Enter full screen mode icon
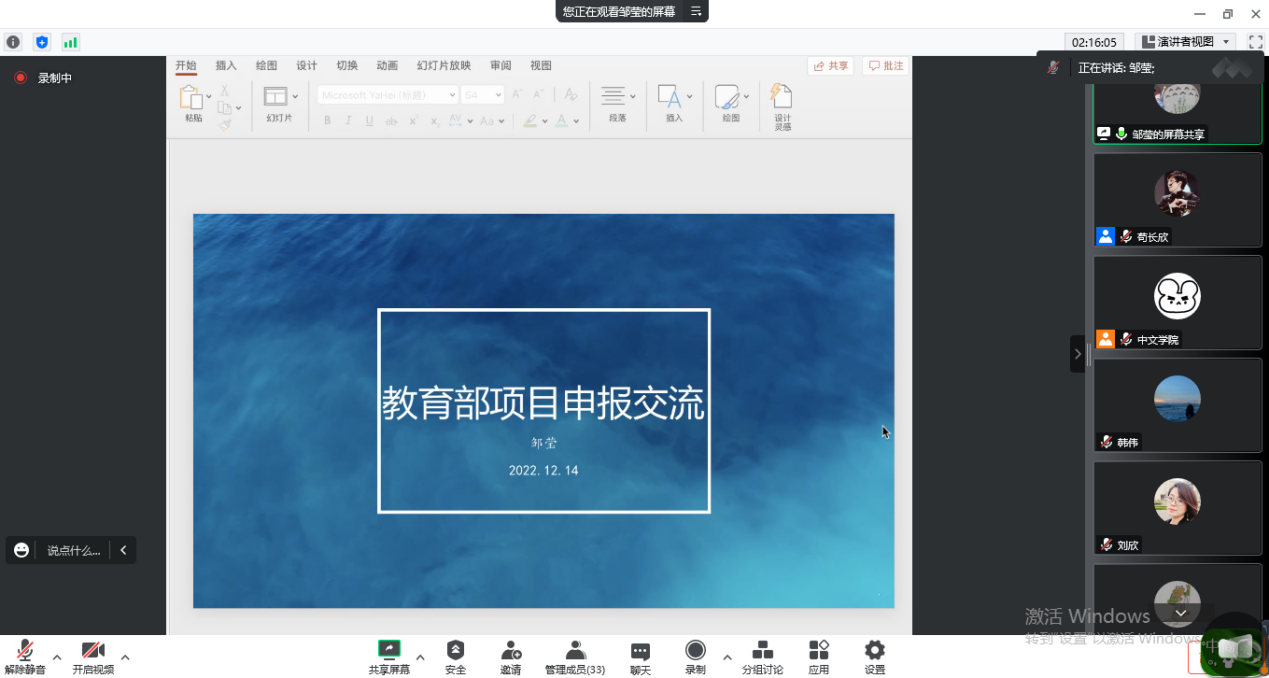 (1255, 42)
